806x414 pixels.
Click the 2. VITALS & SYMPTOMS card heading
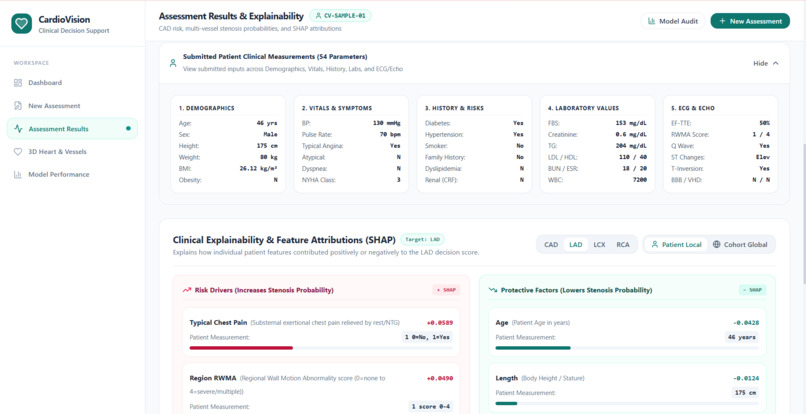click(337, 109)
